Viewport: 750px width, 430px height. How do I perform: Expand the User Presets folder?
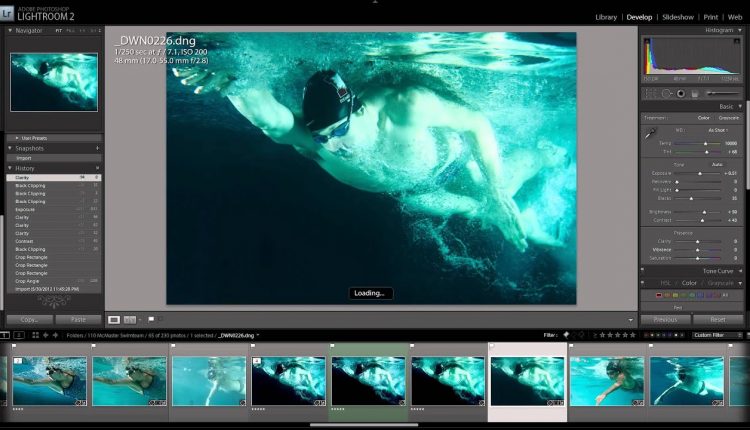coord(17,138)
